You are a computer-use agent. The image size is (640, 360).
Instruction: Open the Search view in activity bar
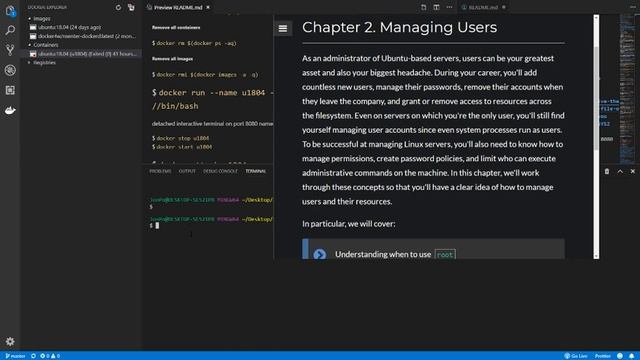click(x=10, y=30)
